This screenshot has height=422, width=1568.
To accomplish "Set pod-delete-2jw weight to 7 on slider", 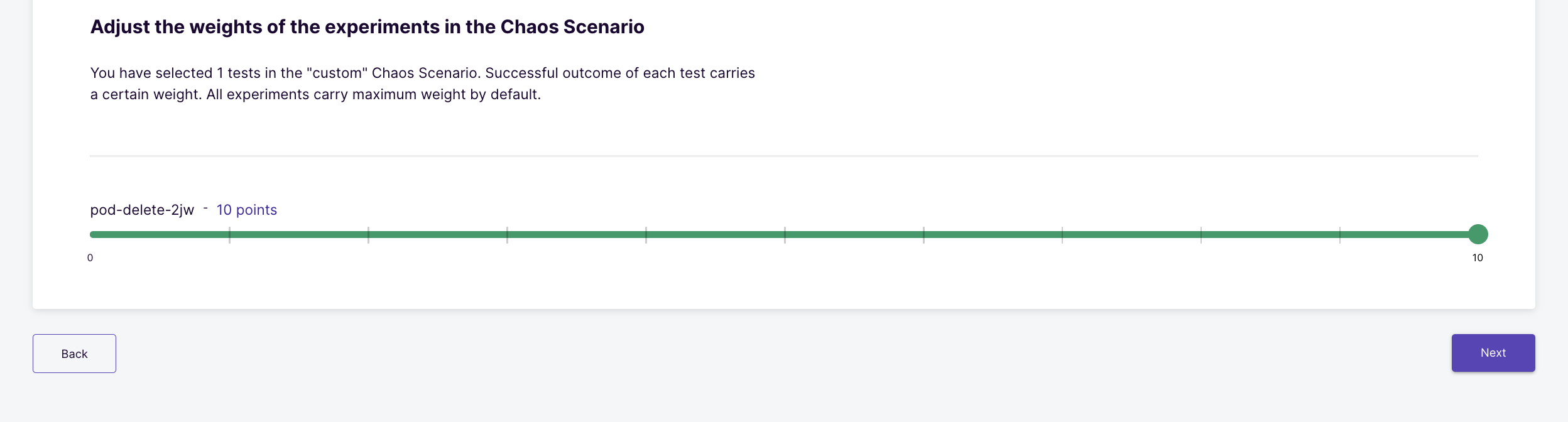I will (1062, 235).
